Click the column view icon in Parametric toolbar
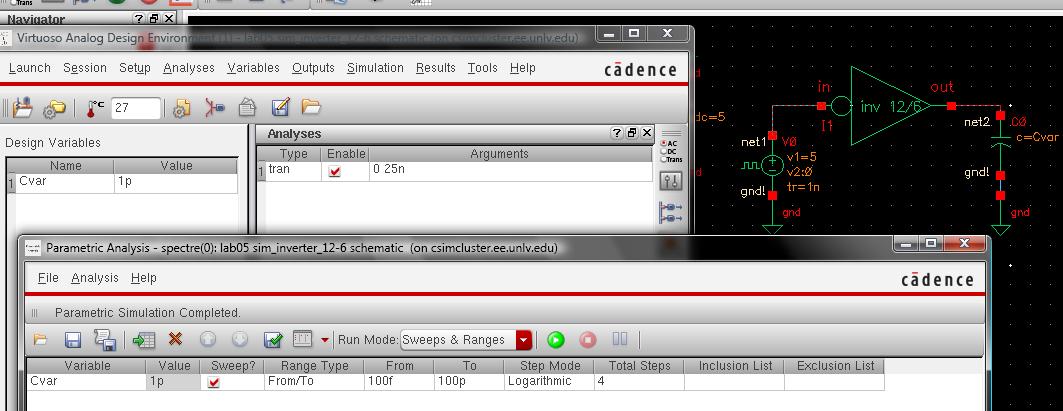Image resolution: width=1063 pixels, height=411 pixels. point(302,338)
